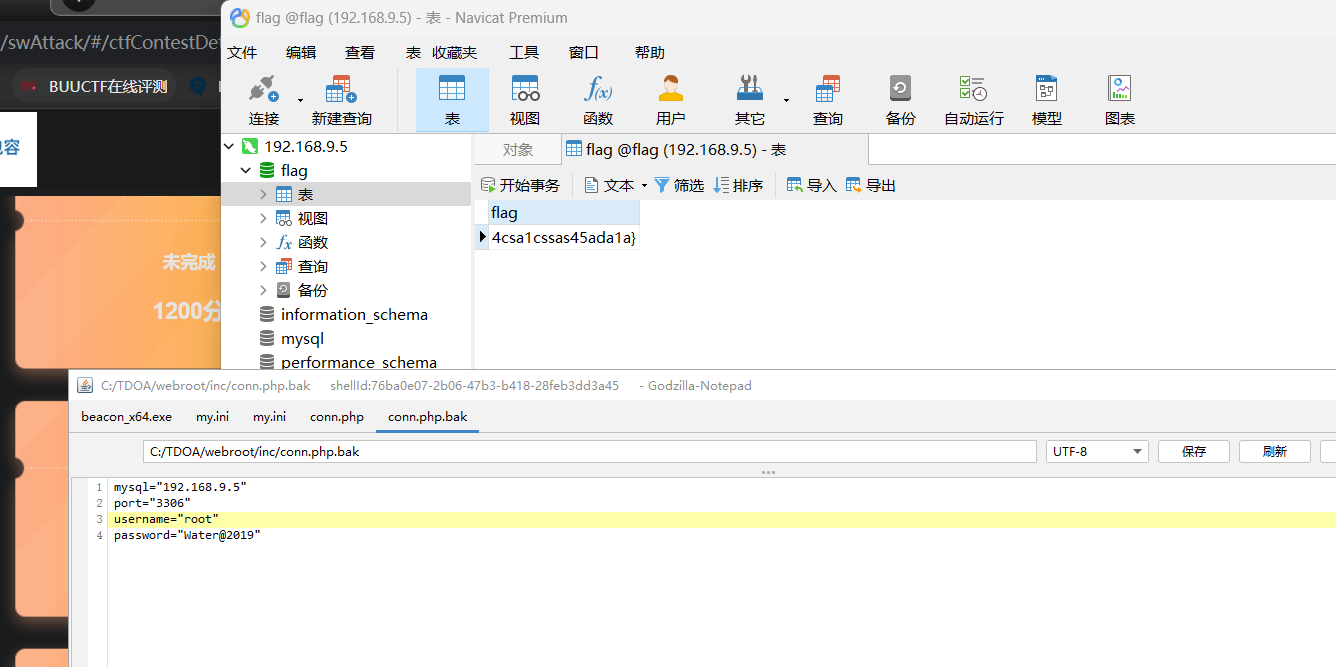Open the 编辑 menu
Viewport: 1336px width, 667px height.
[x=301, y=52]
